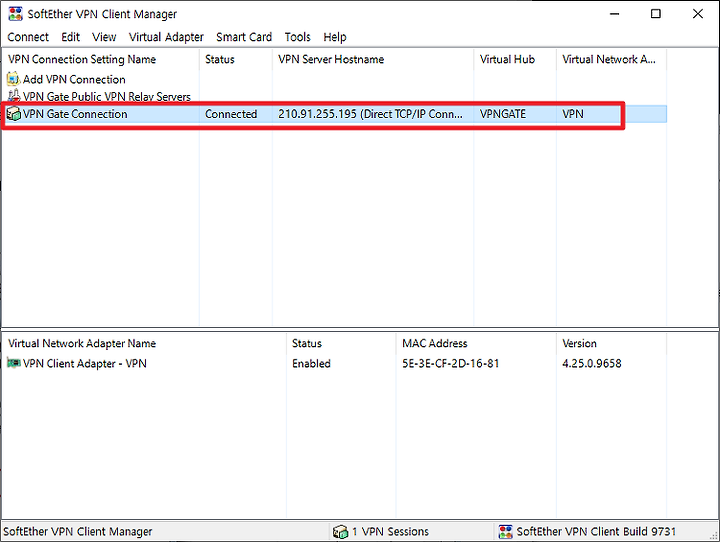Screen dimensions: 720x542
Task: Click the adapter list Status column header
Action: tap(341, 343)
